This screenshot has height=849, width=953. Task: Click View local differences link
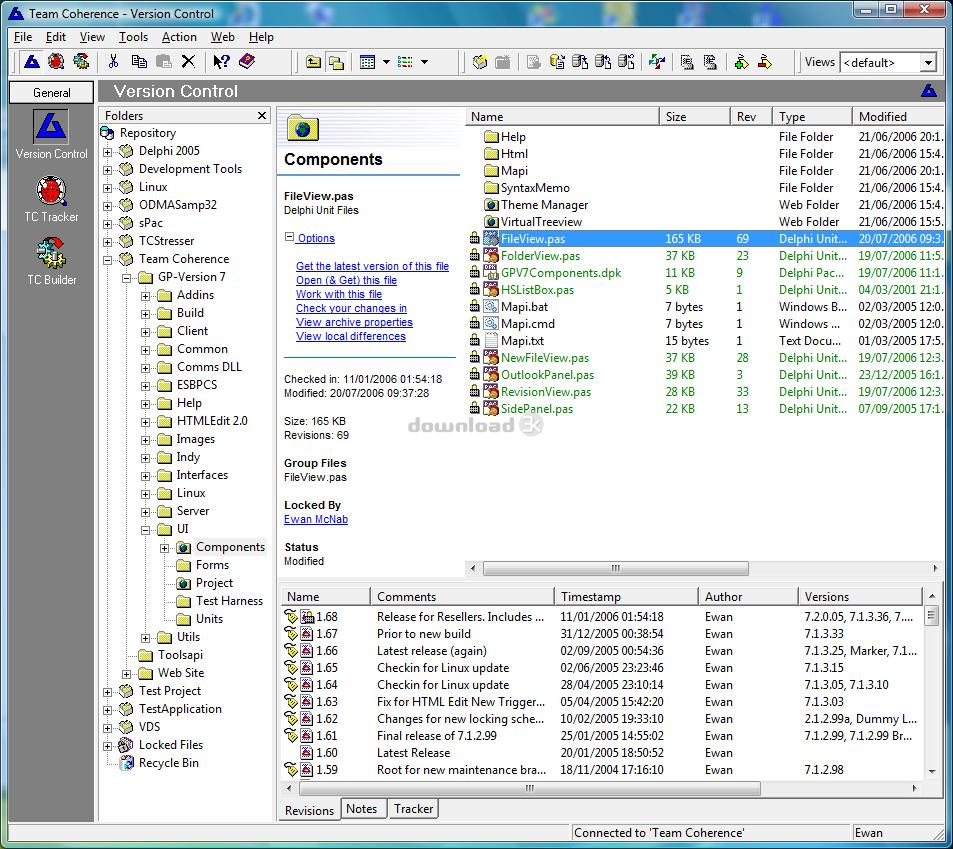pos(351,336)
